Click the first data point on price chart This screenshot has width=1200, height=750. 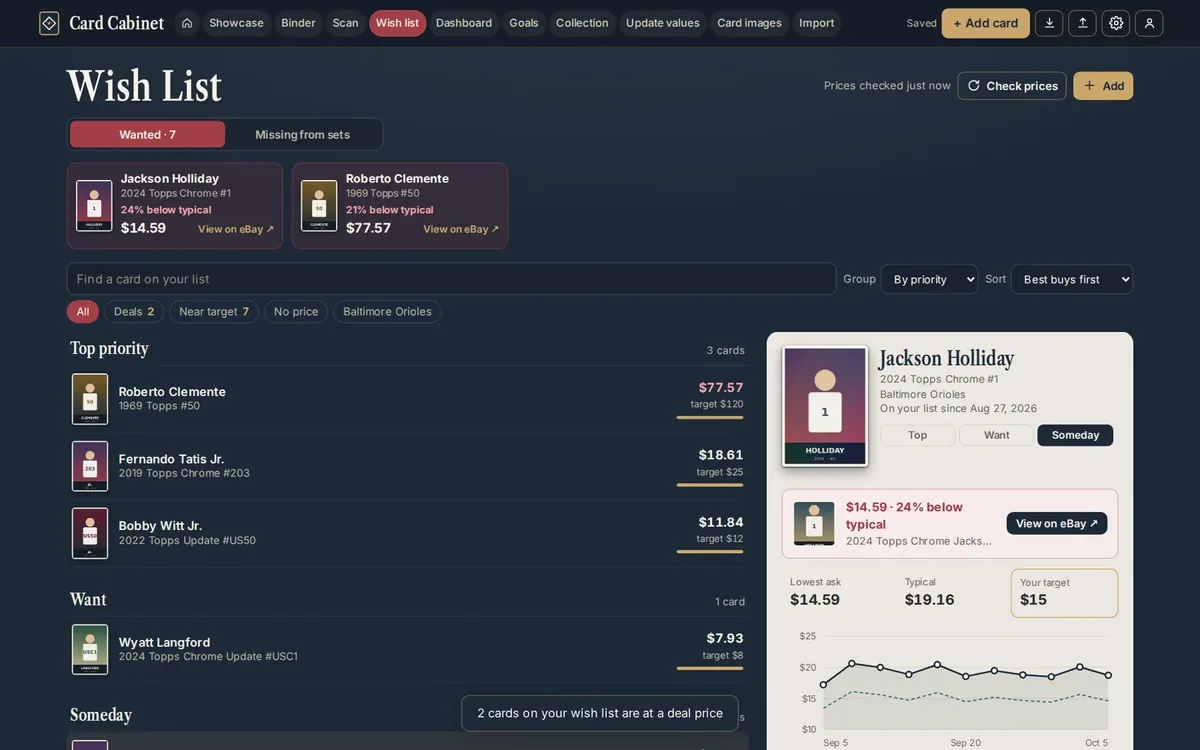[823, 685]
